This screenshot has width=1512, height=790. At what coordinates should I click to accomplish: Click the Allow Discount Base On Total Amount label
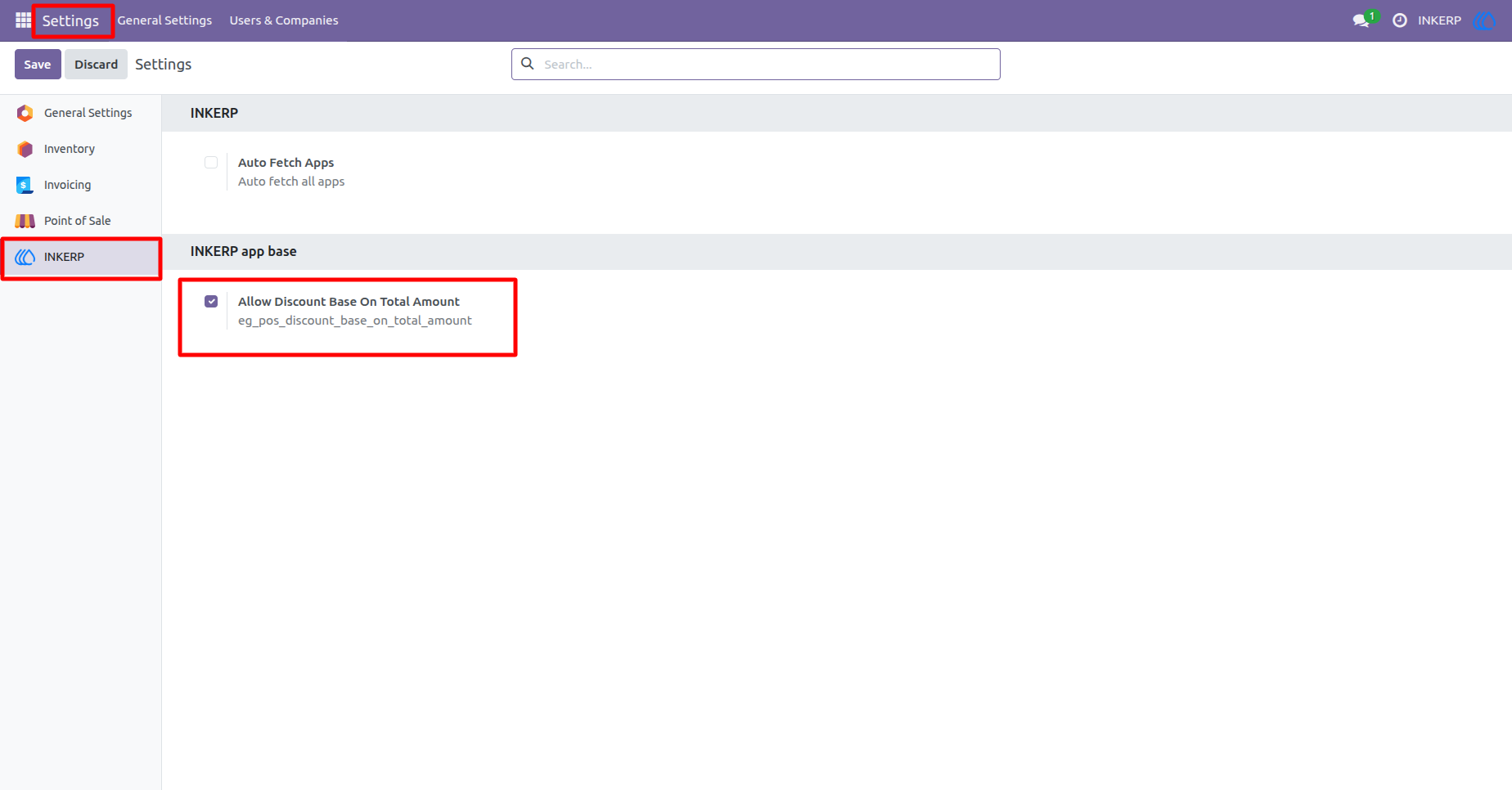[x=349, y=302]
